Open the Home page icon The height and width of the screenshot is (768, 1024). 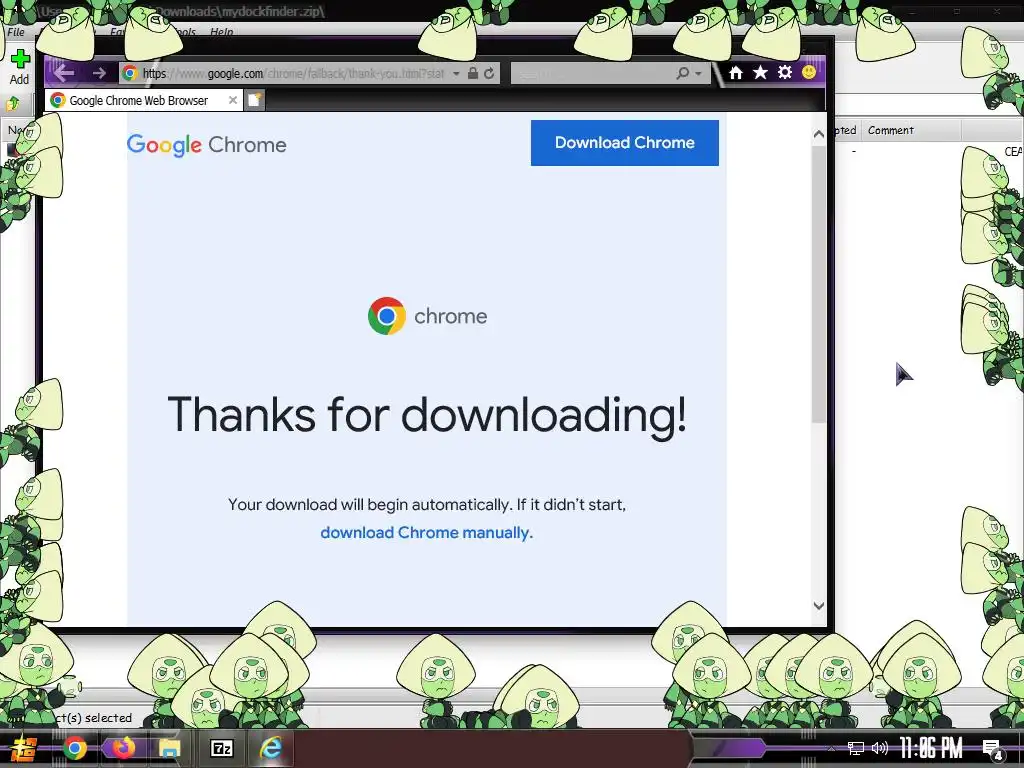click(736, 72)
